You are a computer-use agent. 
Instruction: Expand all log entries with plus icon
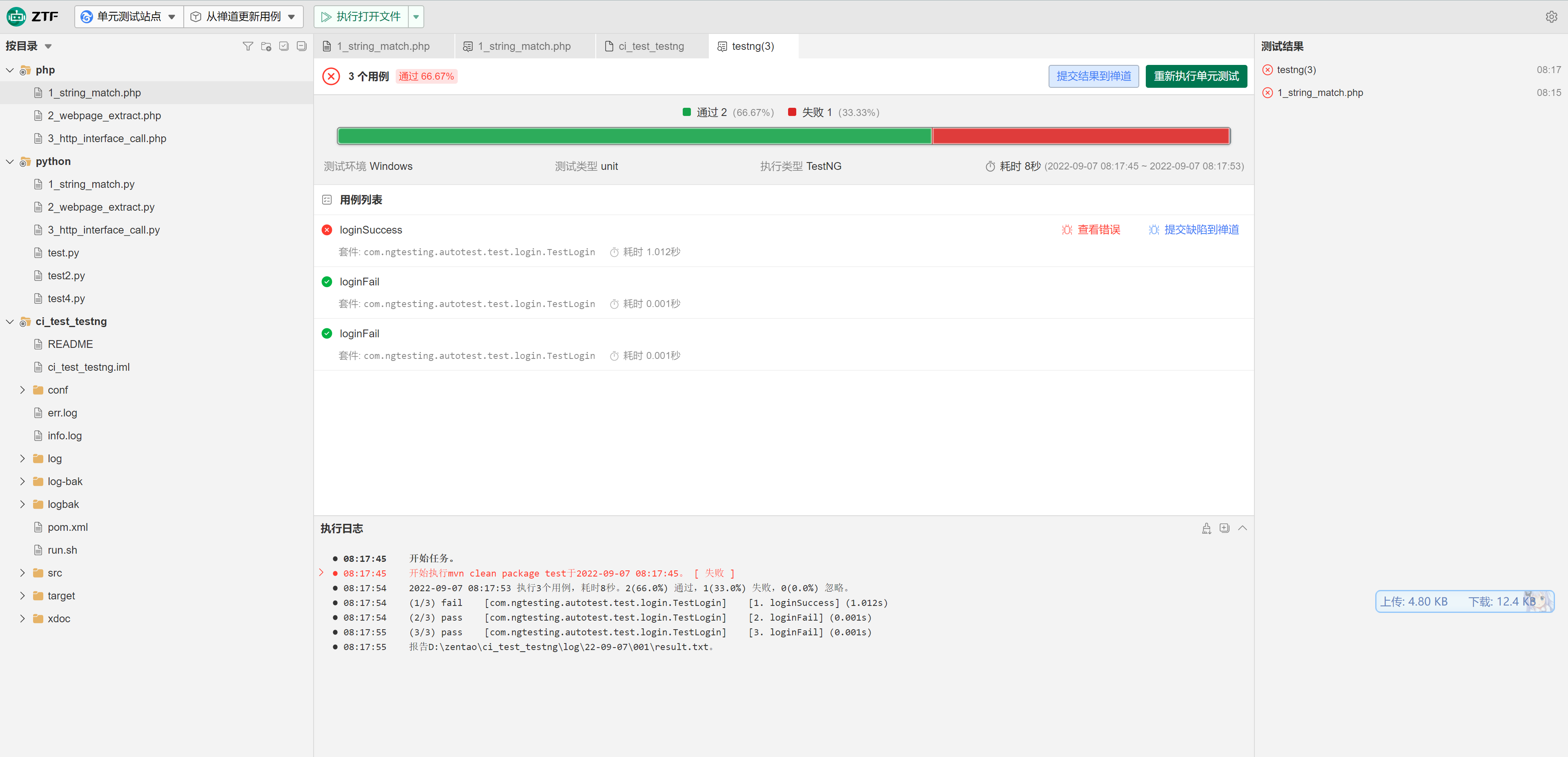point(1224,528)
